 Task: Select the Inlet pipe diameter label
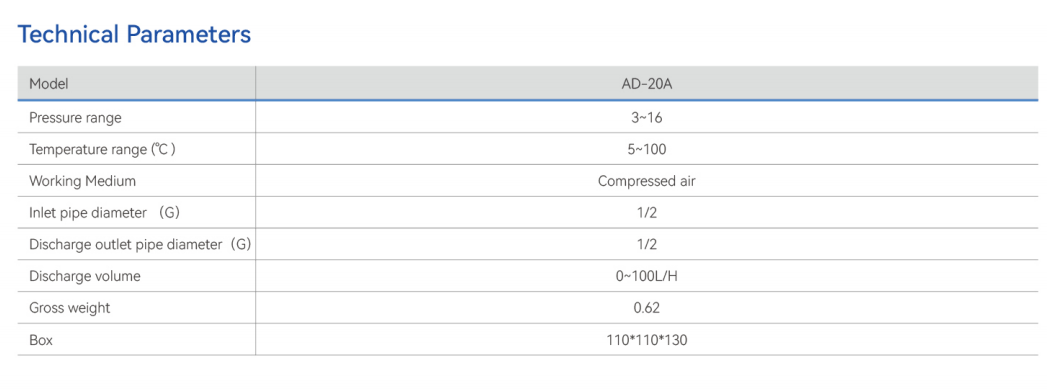coord(105,213)
